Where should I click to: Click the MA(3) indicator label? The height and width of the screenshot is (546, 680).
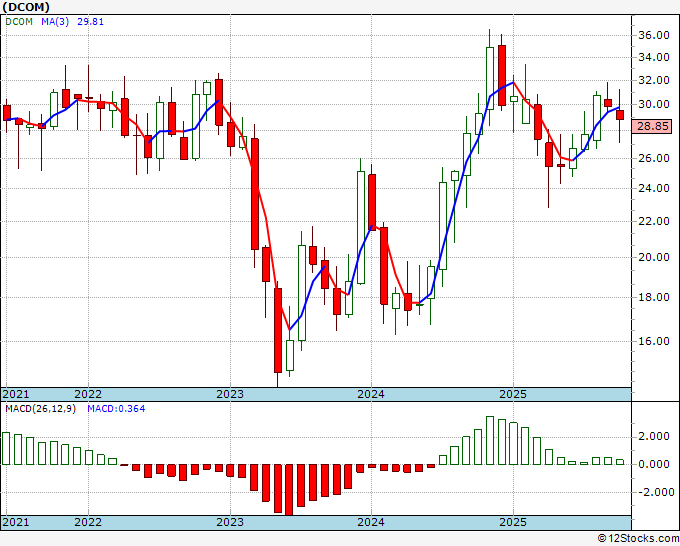pos(55,22)
